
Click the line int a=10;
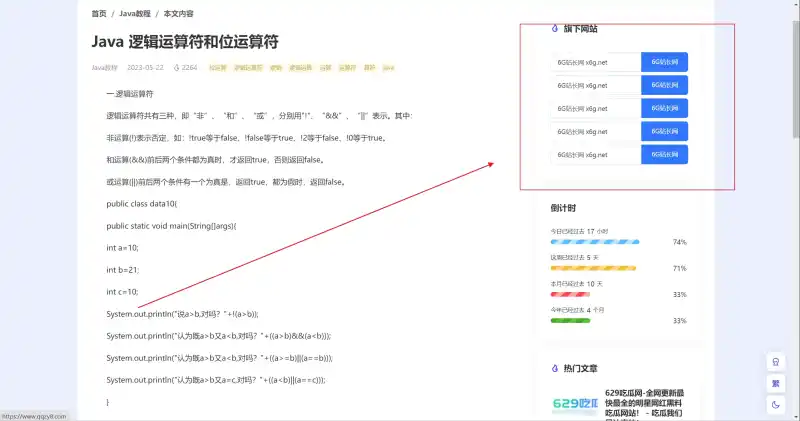coord(122,247)
